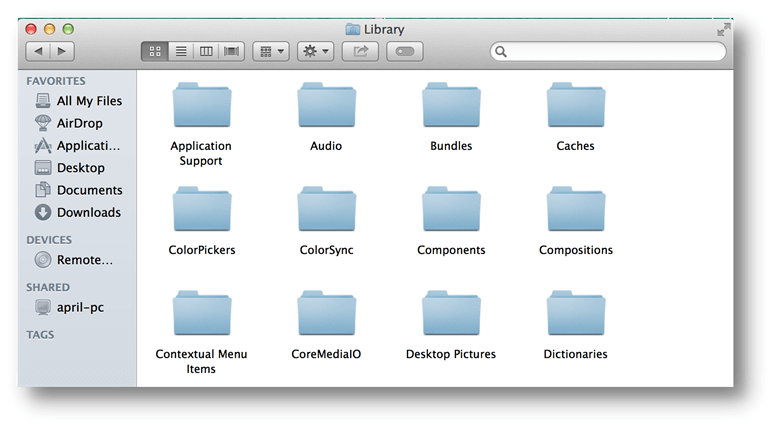
Task: Click the 'Contextual Menu Items' folder label
Action: [201, 361]
